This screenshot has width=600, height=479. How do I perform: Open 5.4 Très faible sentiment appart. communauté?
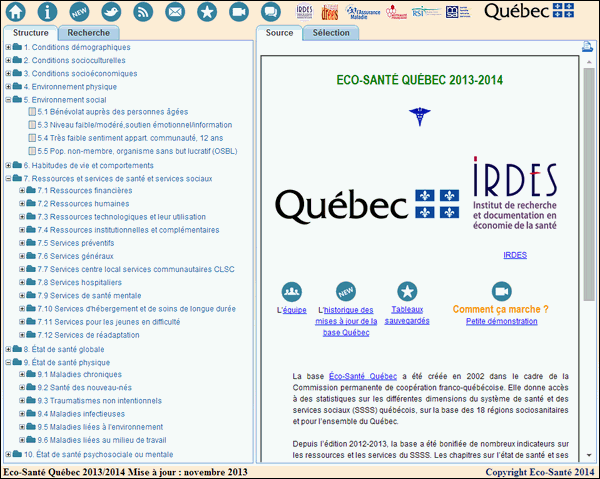(130, 138)
